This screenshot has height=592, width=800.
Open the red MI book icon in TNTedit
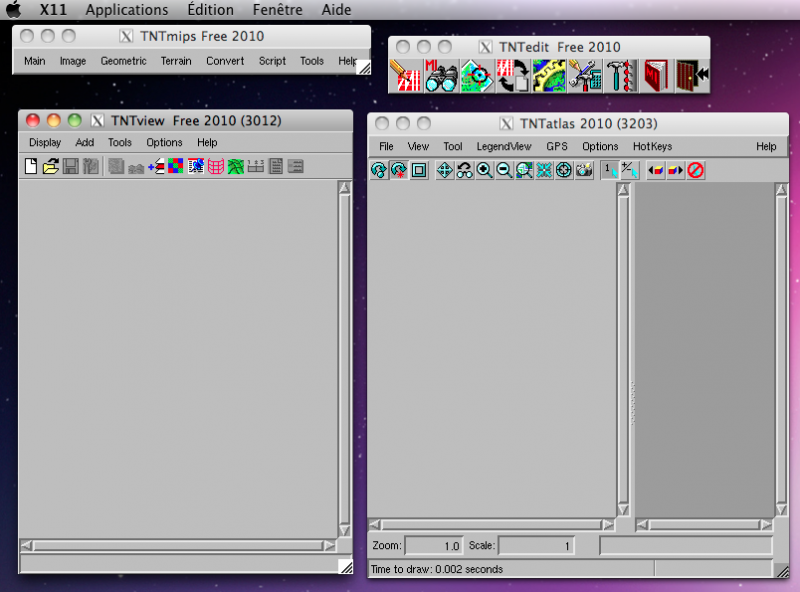tap(655, 76)
